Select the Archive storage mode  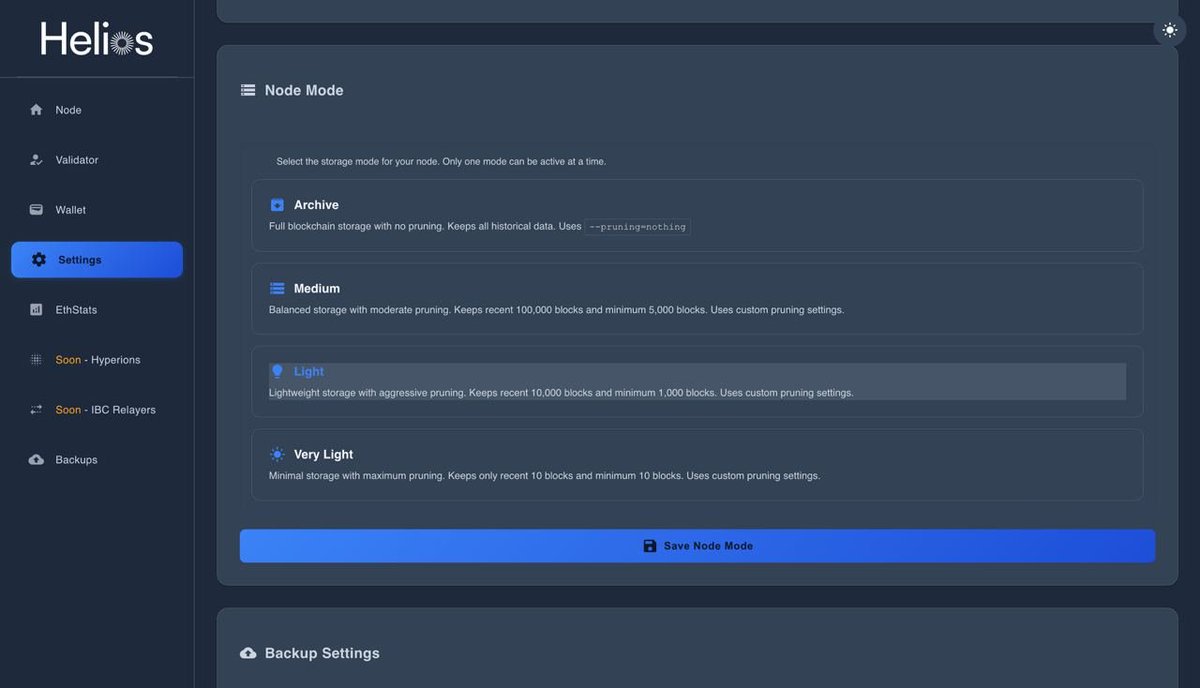pos(697,215)
